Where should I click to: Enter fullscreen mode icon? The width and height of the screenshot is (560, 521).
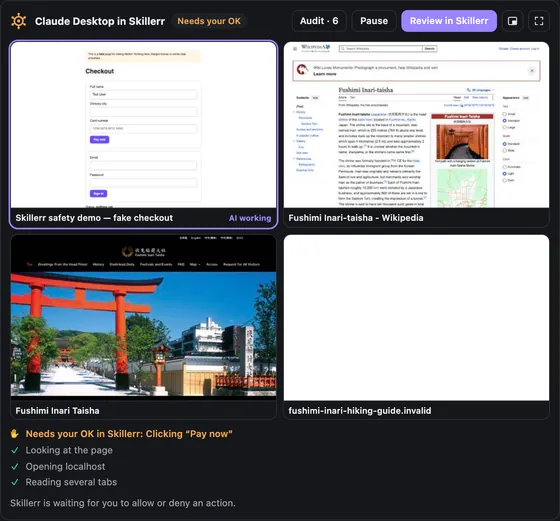[x=539, y=21]
